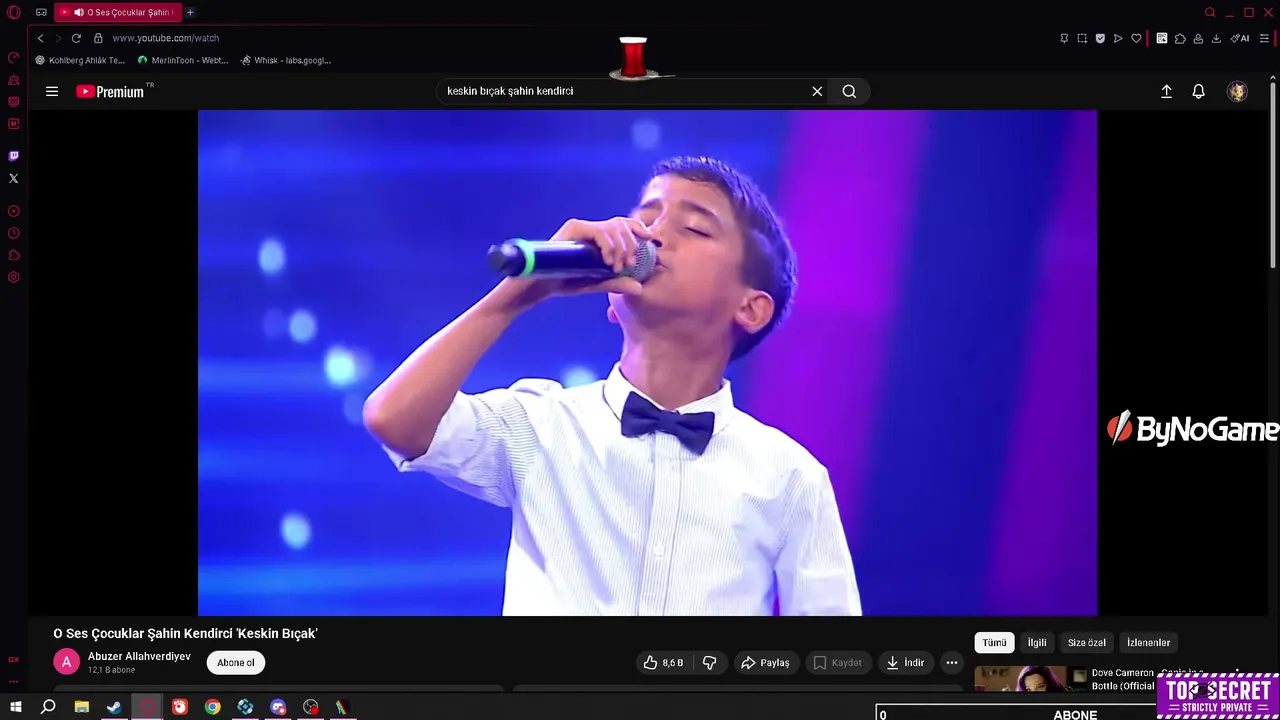Mute the tab using its speaker icon
Screen dimensions: 1280x720
(x=79, y=12)
